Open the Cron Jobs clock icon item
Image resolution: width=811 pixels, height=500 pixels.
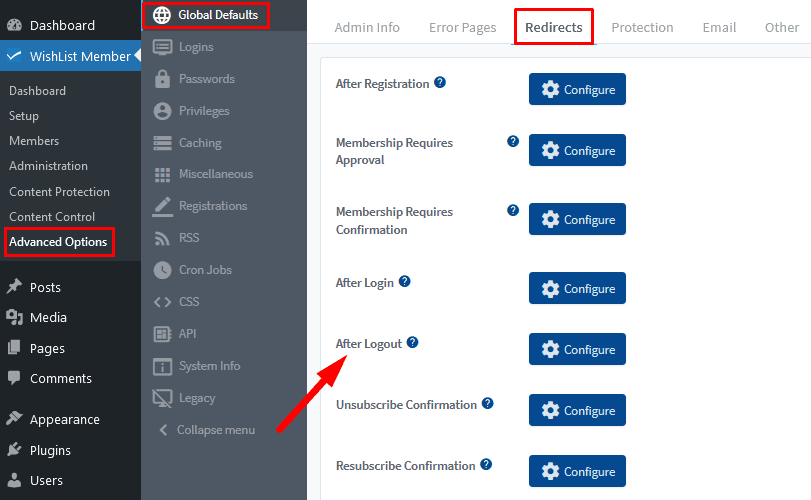(192, 270)
